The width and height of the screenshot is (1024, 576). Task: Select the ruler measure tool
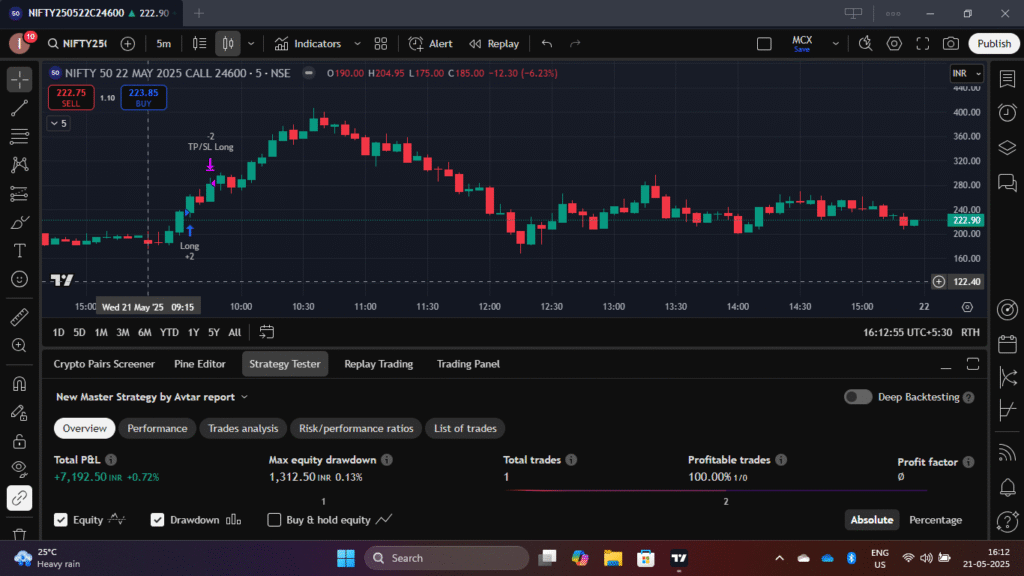click(x=20, y=317)
